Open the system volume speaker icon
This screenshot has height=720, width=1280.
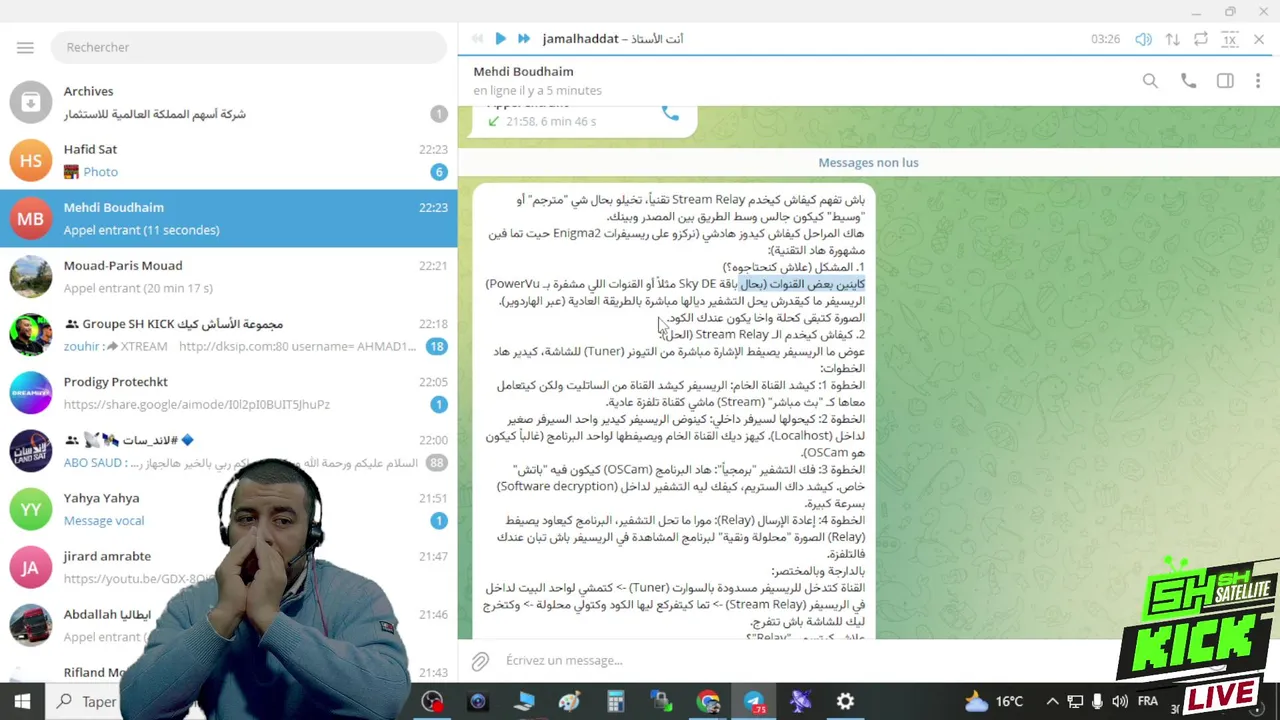pos(1119,701)
